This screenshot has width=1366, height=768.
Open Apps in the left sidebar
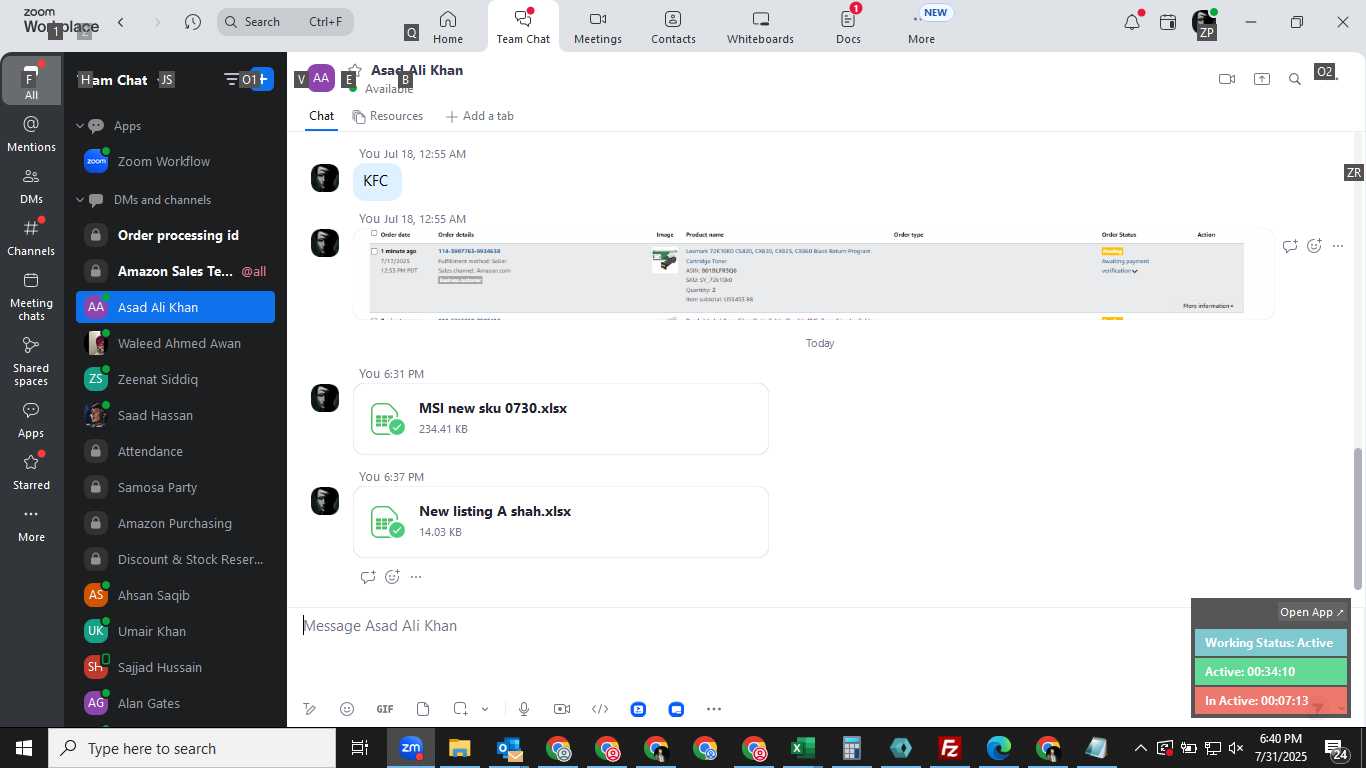[31, 421]
